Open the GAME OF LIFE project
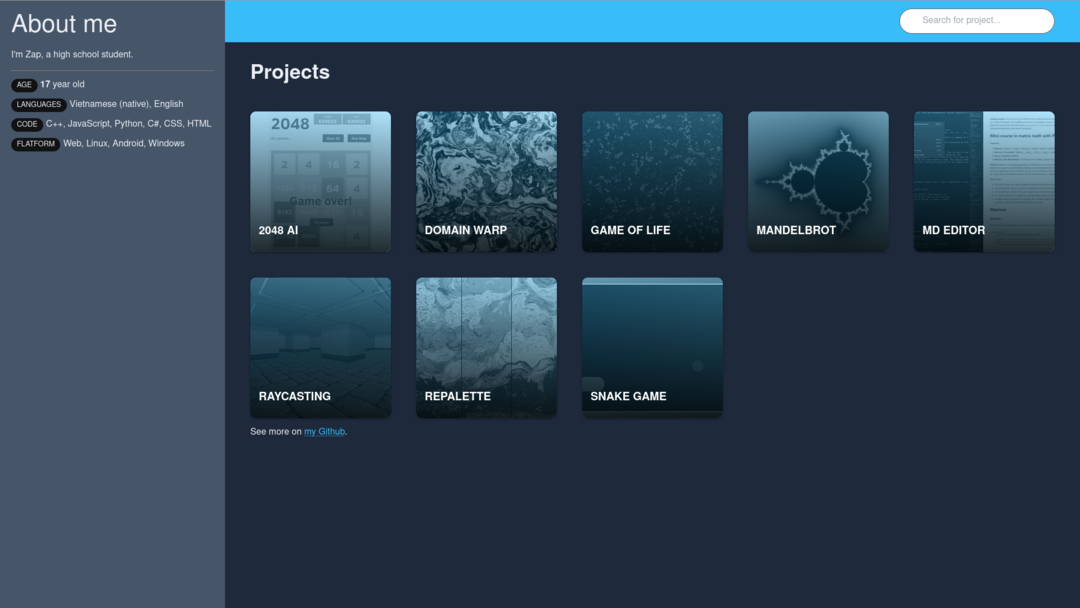The image size is (1080, 608). [x=652, y=181]
